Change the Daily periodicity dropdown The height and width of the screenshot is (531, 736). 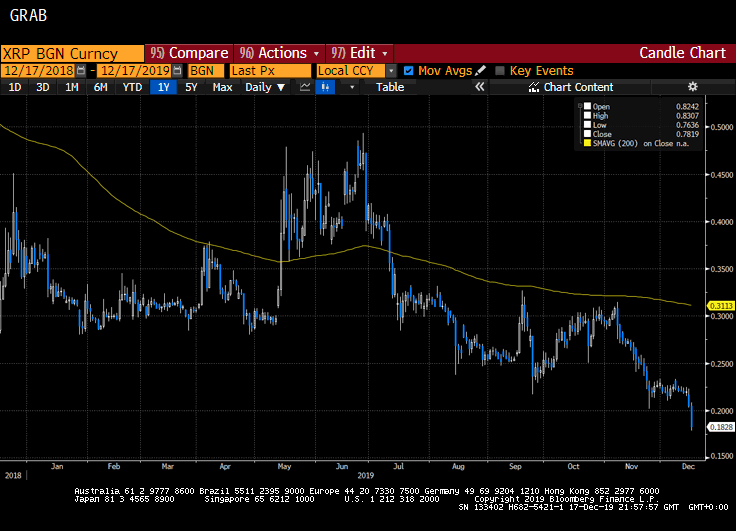[265, 87]
